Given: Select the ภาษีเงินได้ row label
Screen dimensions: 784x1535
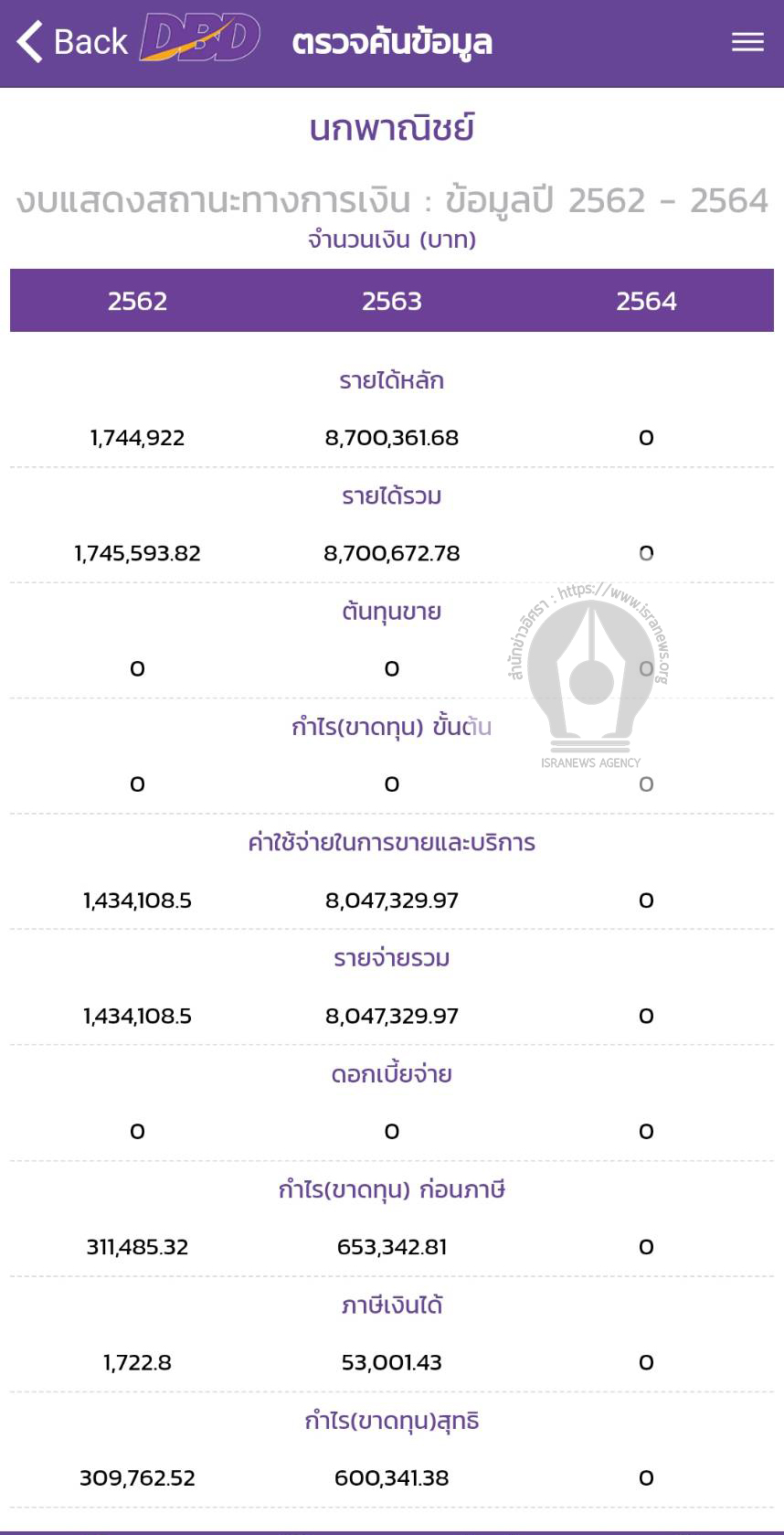Looking at the screenshot, I should [x=391, y=1305].
